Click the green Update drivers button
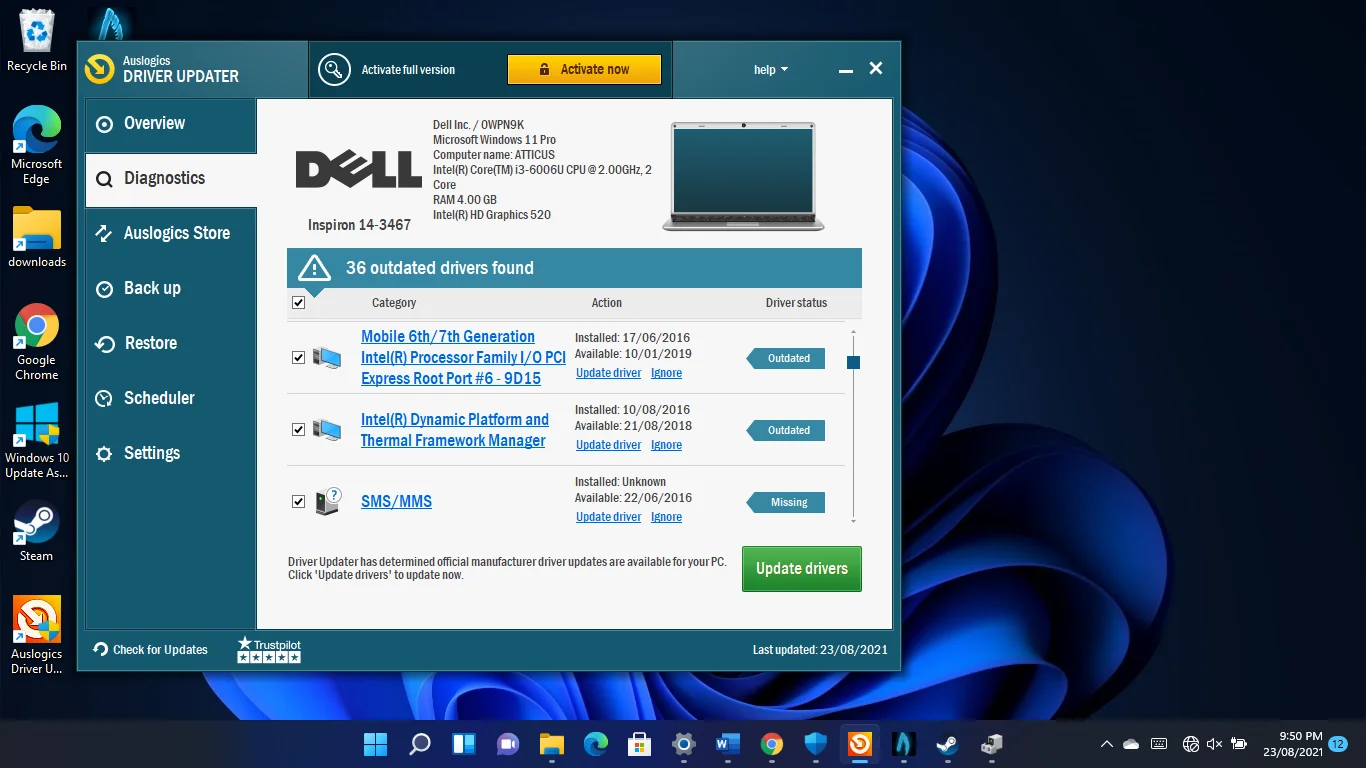This screenshot has width=1366, height=768. (x=802, y=569)
